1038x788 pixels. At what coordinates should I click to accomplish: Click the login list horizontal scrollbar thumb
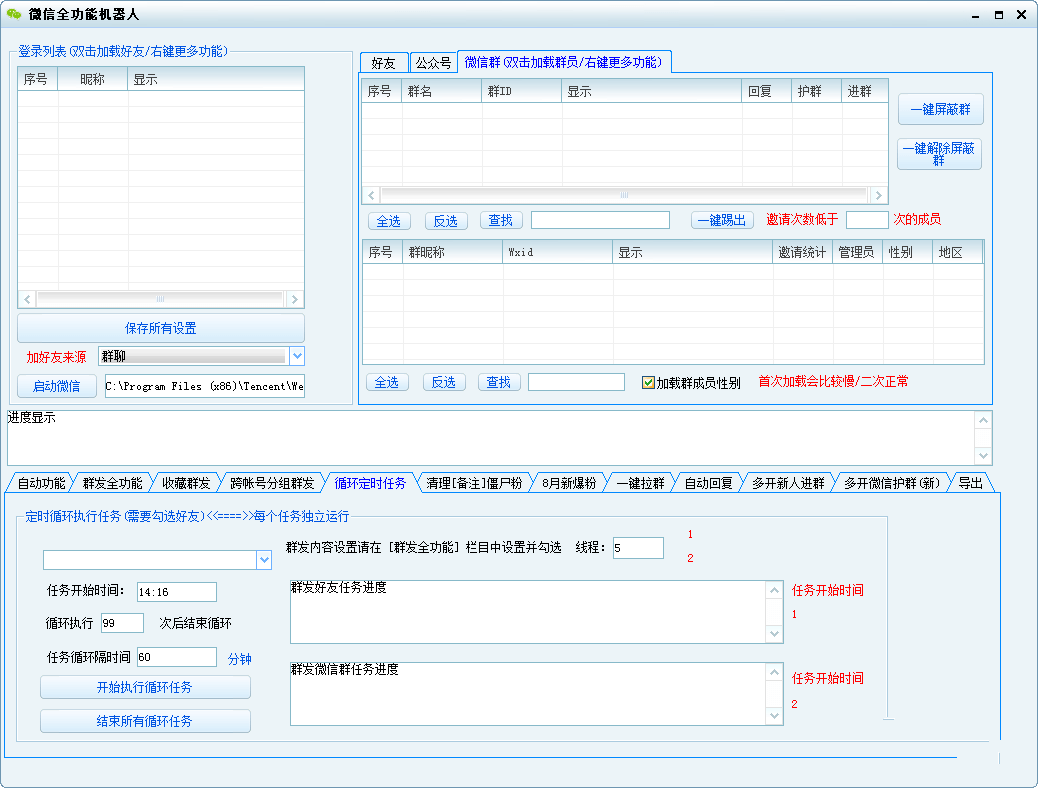tap(160, 299)
